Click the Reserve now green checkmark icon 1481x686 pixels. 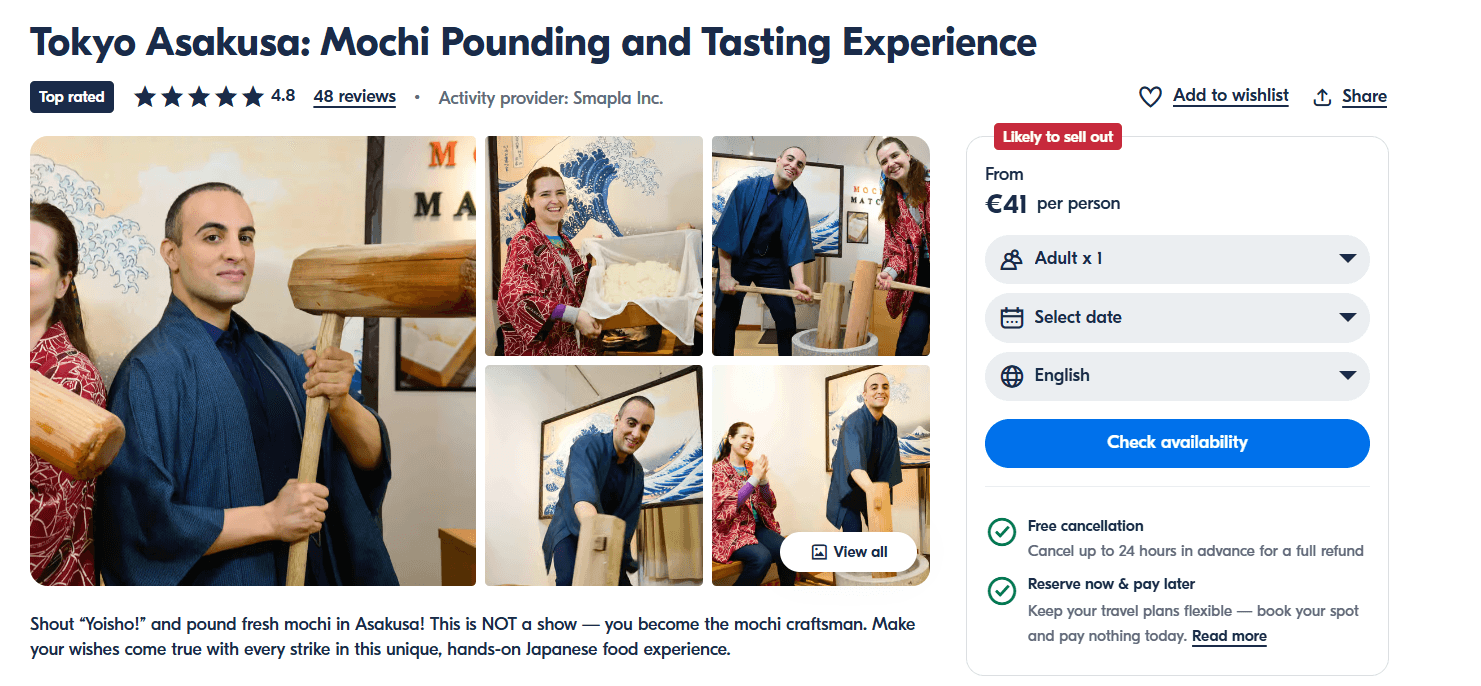click(x=1001, y=590)
